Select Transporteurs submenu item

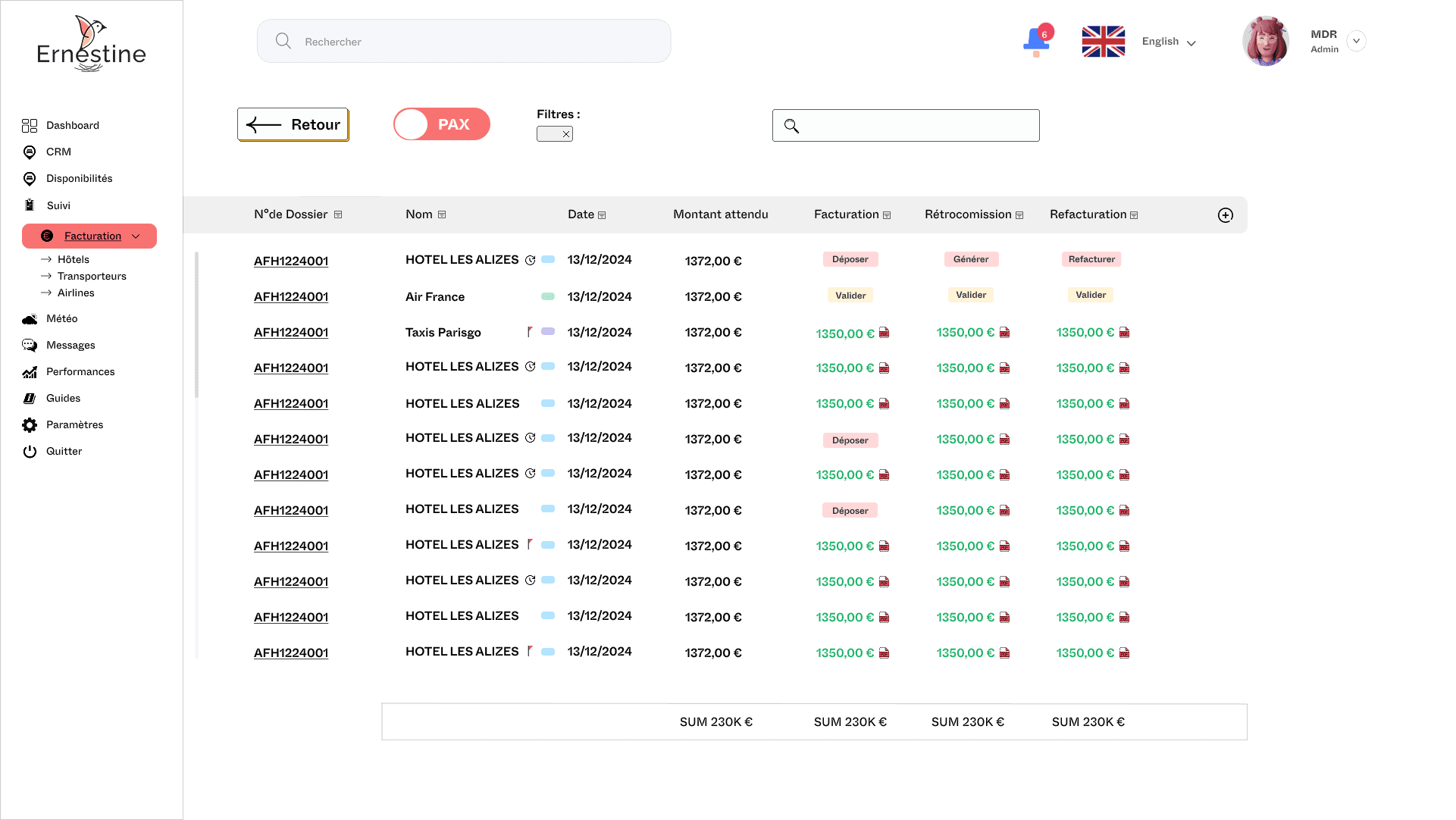92,276
